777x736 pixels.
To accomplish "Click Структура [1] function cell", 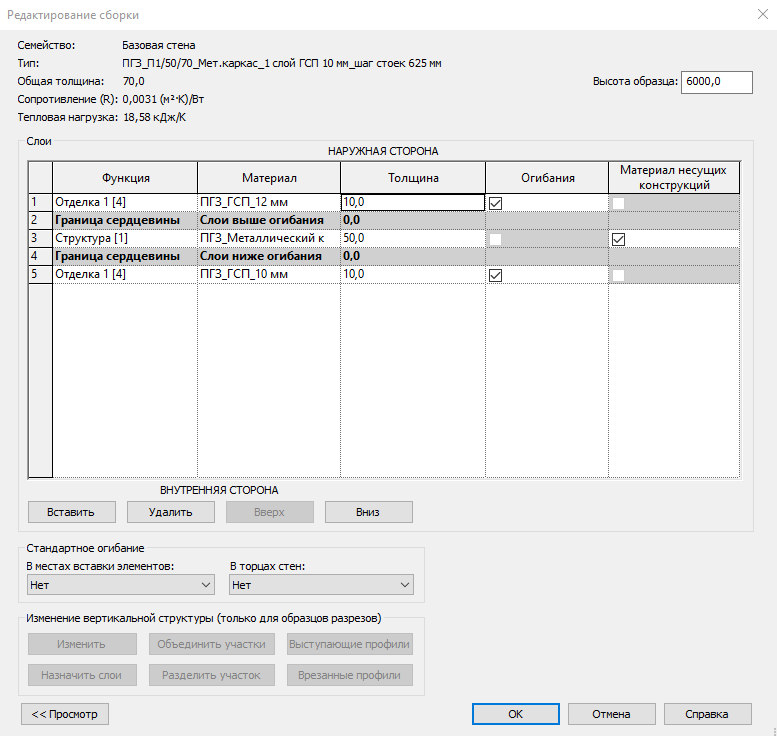I will 124,238.
